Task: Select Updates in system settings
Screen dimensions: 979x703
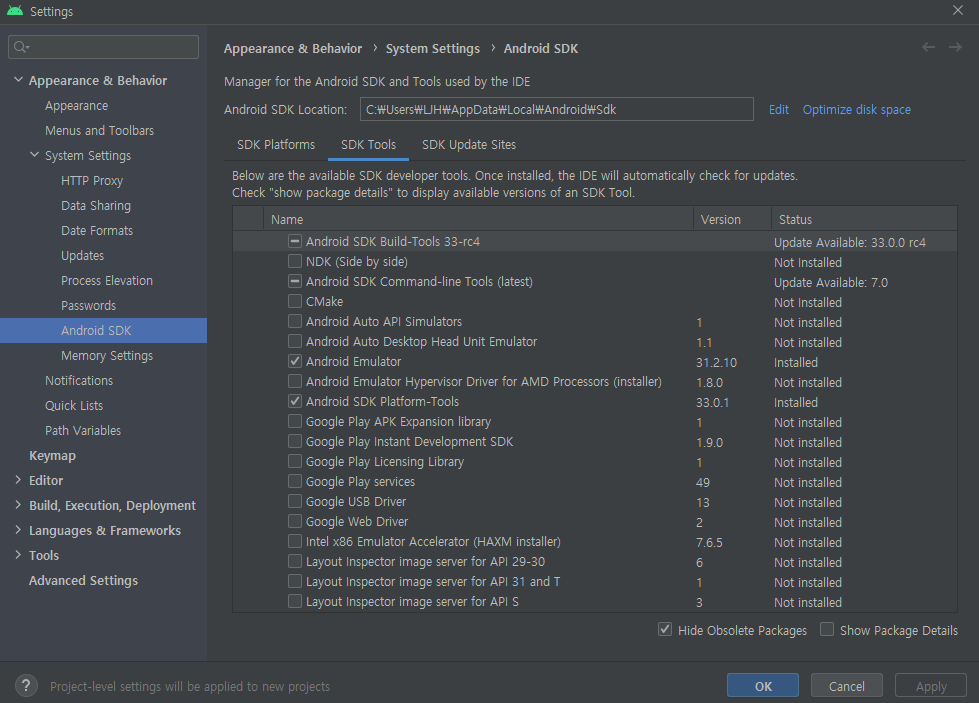Action: (x=82, y=255)
